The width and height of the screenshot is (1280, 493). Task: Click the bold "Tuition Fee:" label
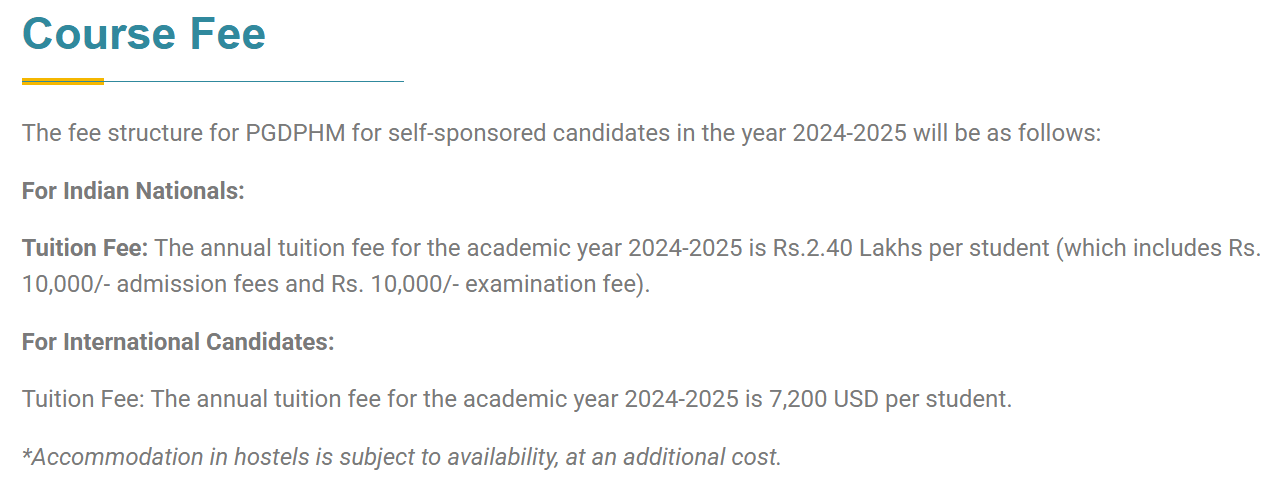(85, 247)
